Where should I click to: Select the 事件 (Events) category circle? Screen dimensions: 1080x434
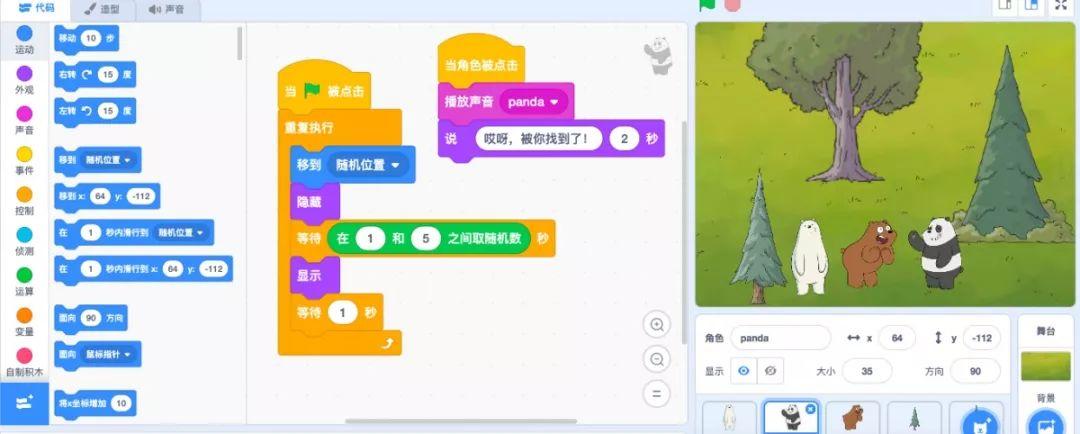pos(24,154)
